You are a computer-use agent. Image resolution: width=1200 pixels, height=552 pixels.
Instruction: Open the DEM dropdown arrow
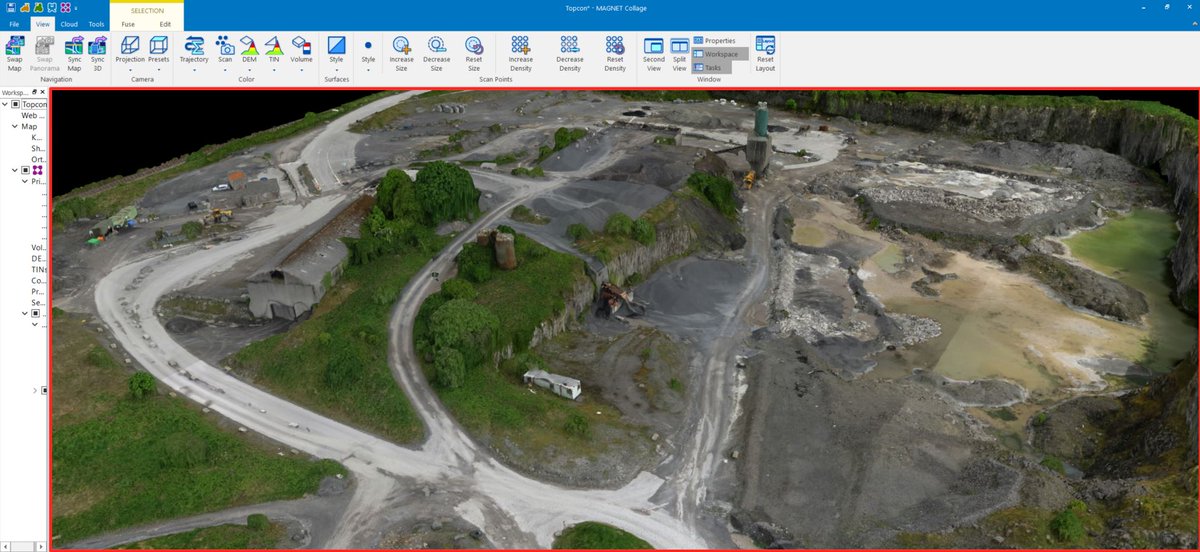(249, 72)
